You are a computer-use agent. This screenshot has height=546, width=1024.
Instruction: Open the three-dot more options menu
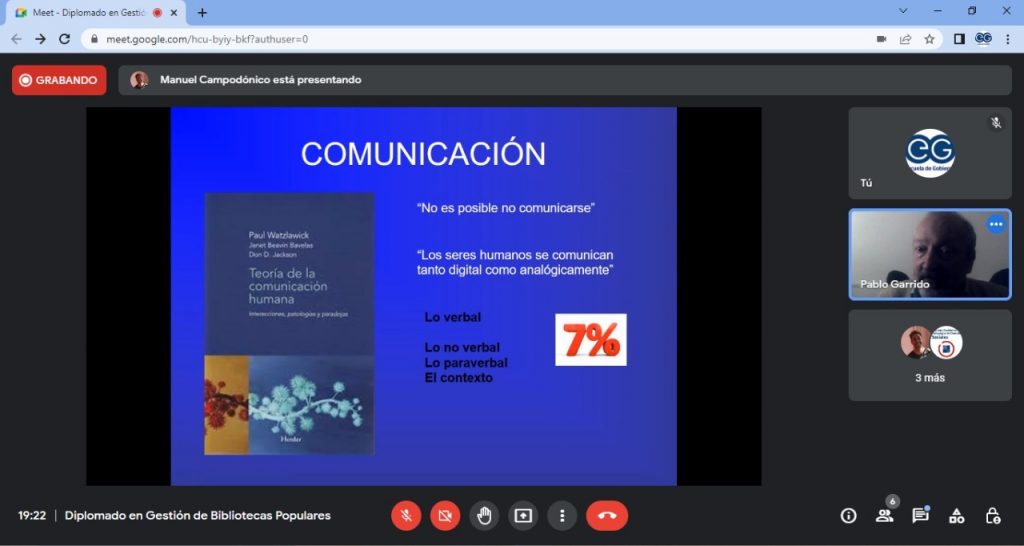[562, 515]
